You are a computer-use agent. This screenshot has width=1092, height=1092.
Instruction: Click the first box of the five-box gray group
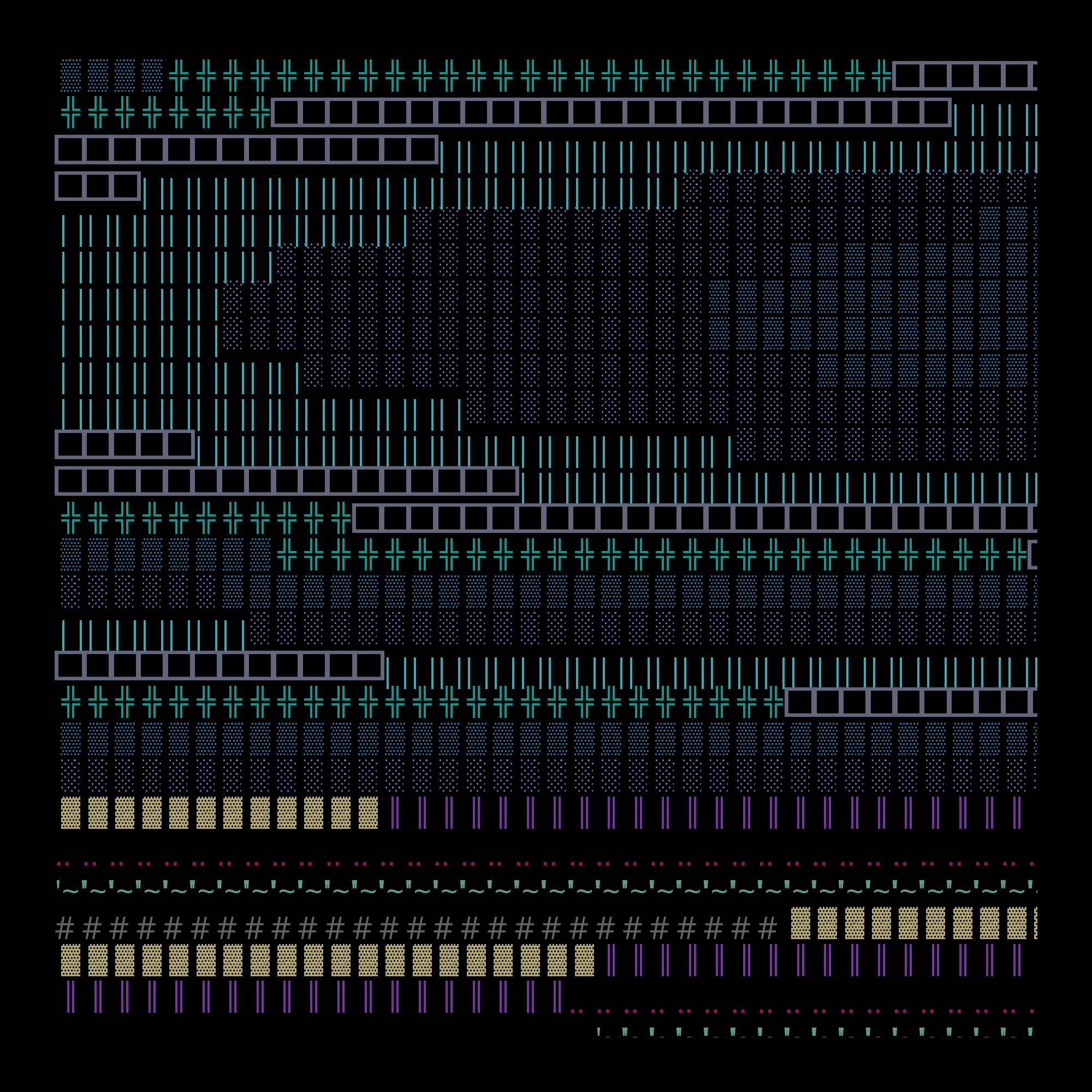70,444
